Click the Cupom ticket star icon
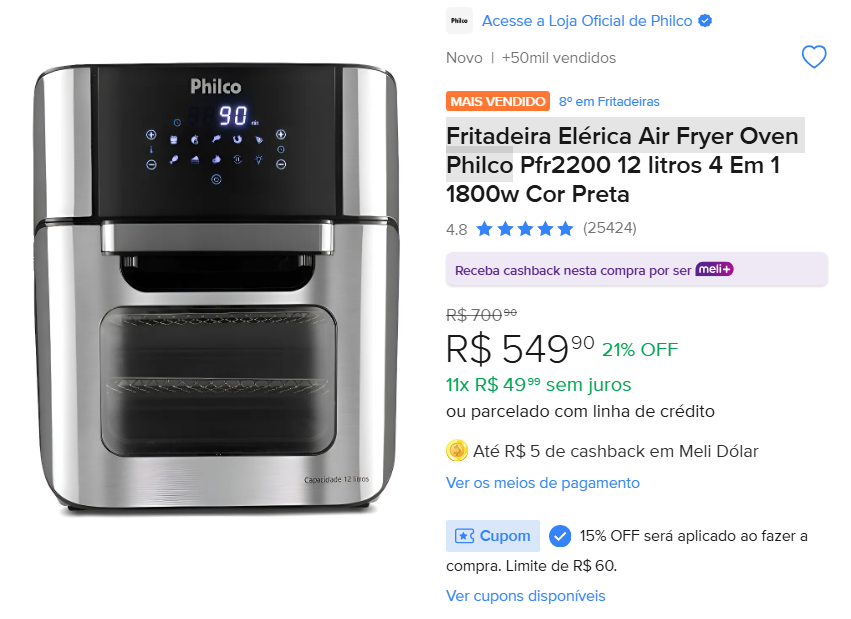This screenshot has height=619, width=851. [464, 536]
